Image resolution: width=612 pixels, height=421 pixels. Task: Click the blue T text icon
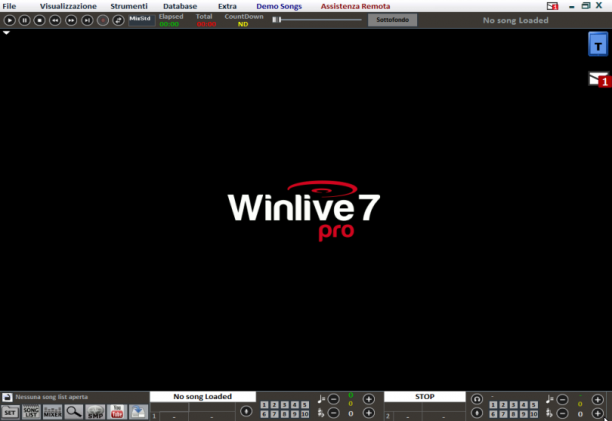[598, 44]
